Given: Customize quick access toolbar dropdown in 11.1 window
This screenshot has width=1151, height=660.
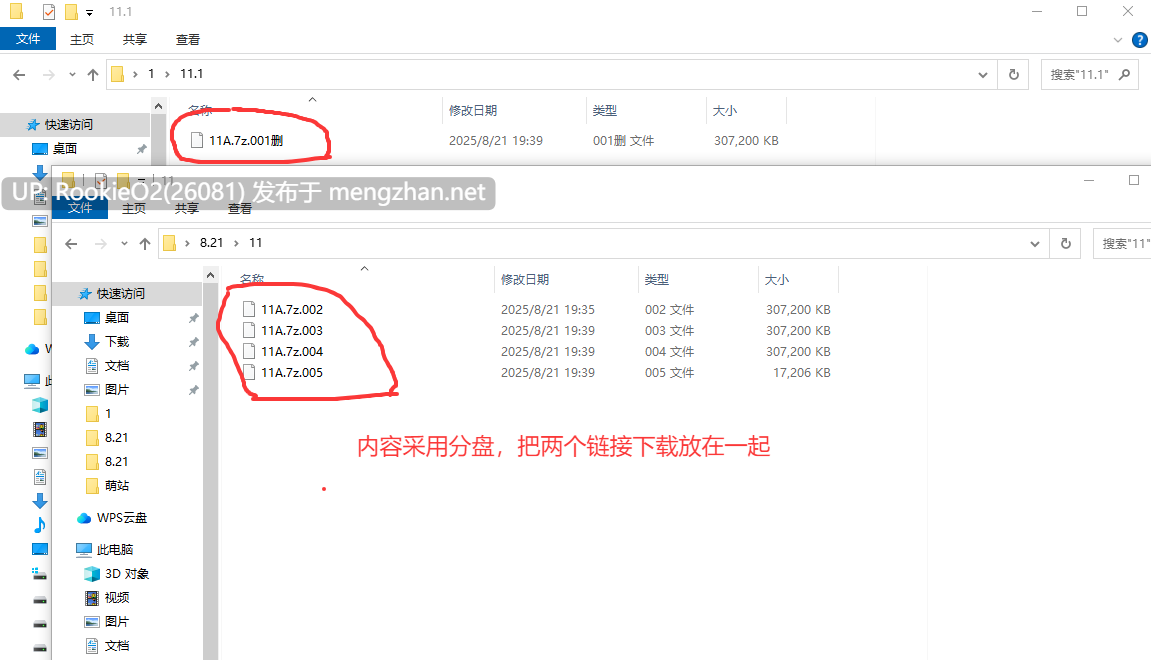Looking at the screenshot, I should coord(90,12).
